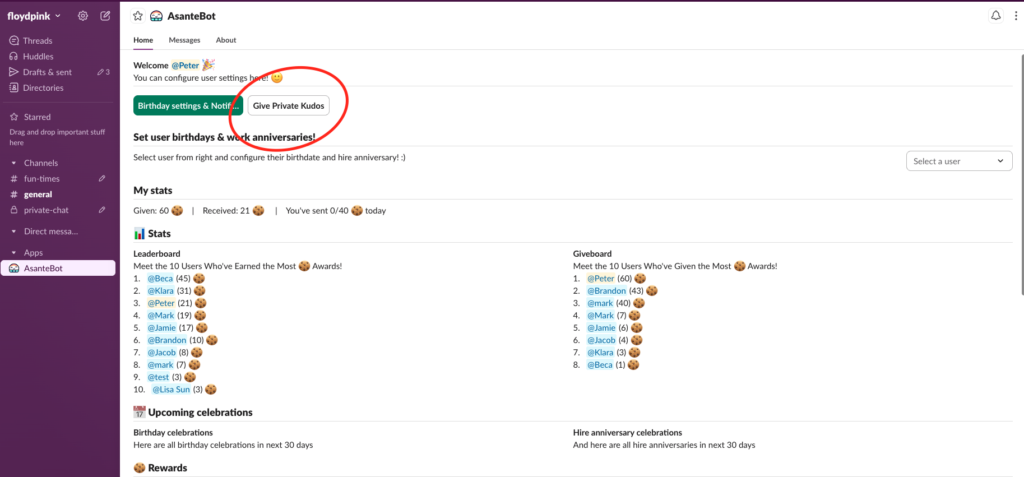The width and height of the screenshot is (1024, 477).
Task: Open notification bell settings
Action: [x=995, y=16]
